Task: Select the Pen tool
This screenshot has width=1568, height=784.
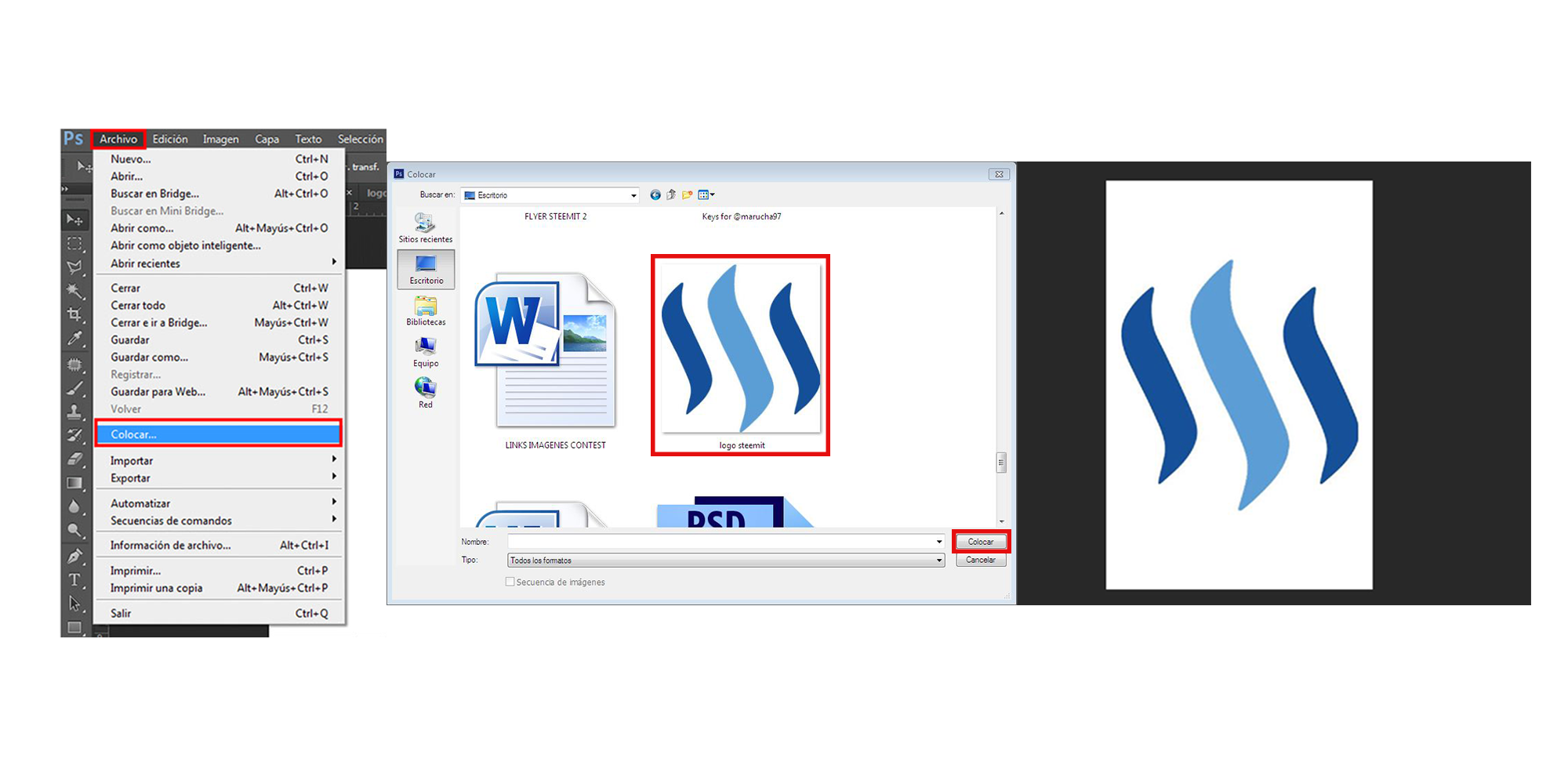Action: (x=75, y=556)
